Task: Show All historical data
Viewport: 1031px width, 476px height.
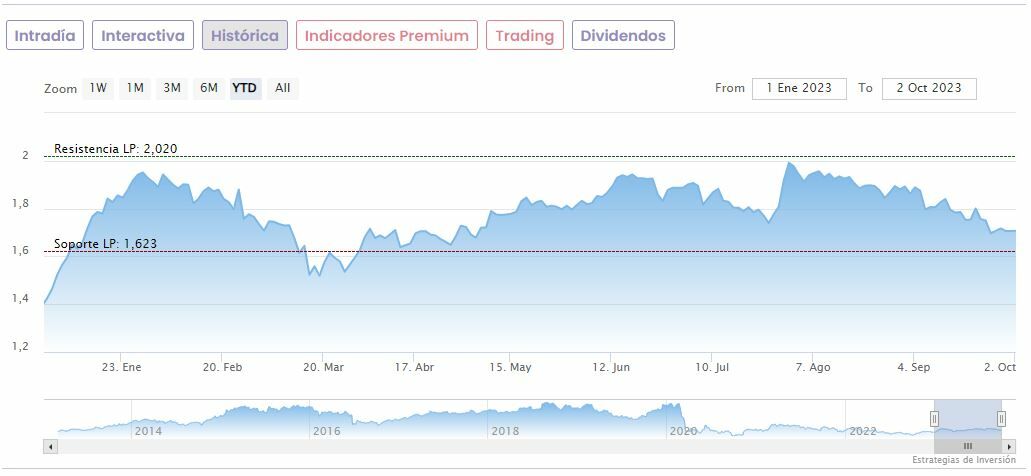Action: (x=283, y=88)
